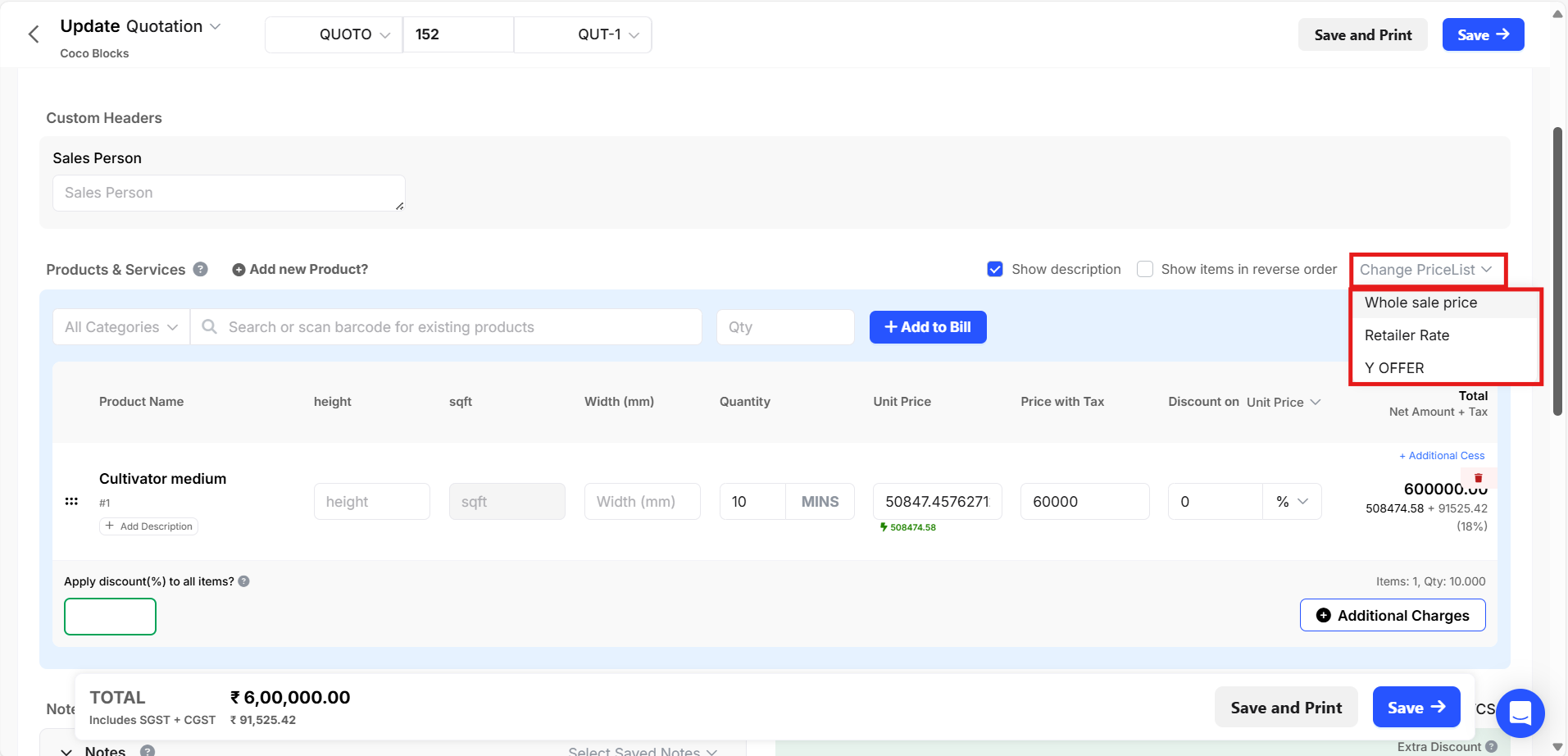Click the discount value field showing 0
This screenshot has width=1568, height=756.
(1215, 501)
